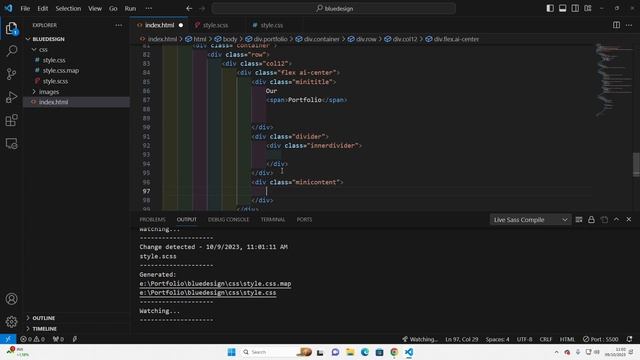This screenshot has width=640, height=360.
Task: Click Ln 97, Col 29 position indicator
Action: pos(462,339)
